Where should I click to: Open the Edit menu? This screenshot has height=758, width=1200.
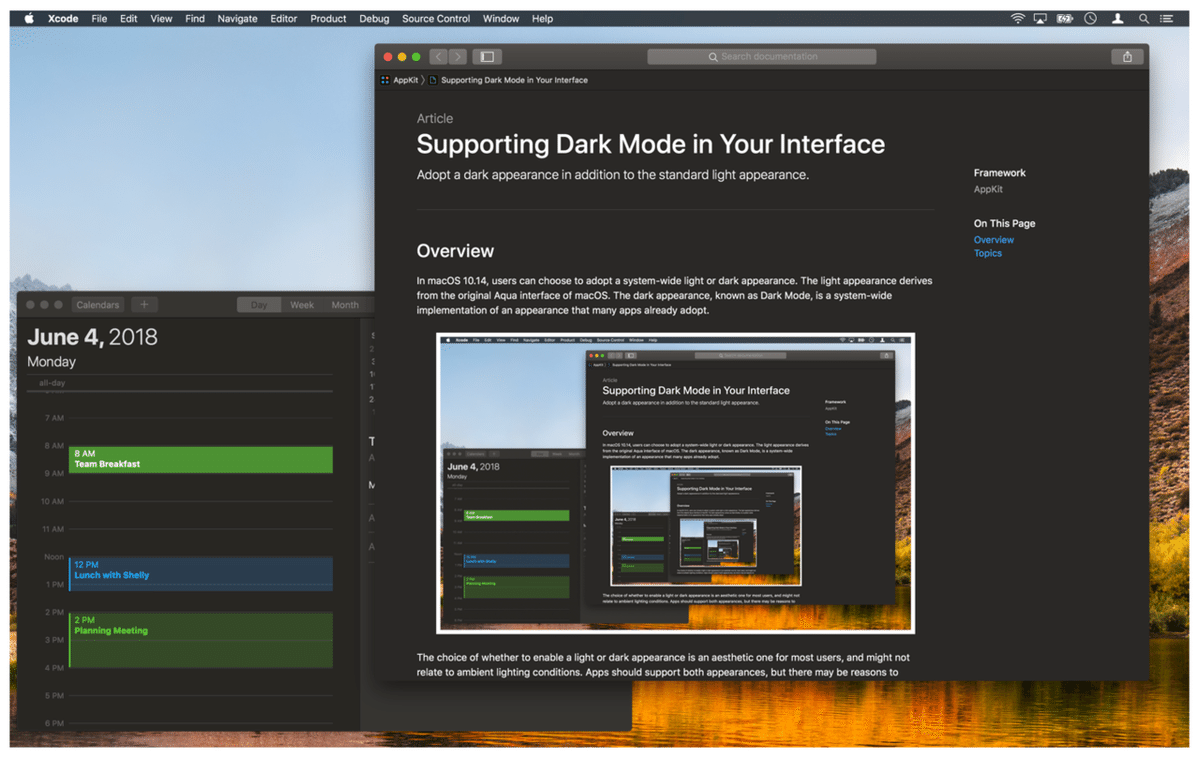pos(129,19)
